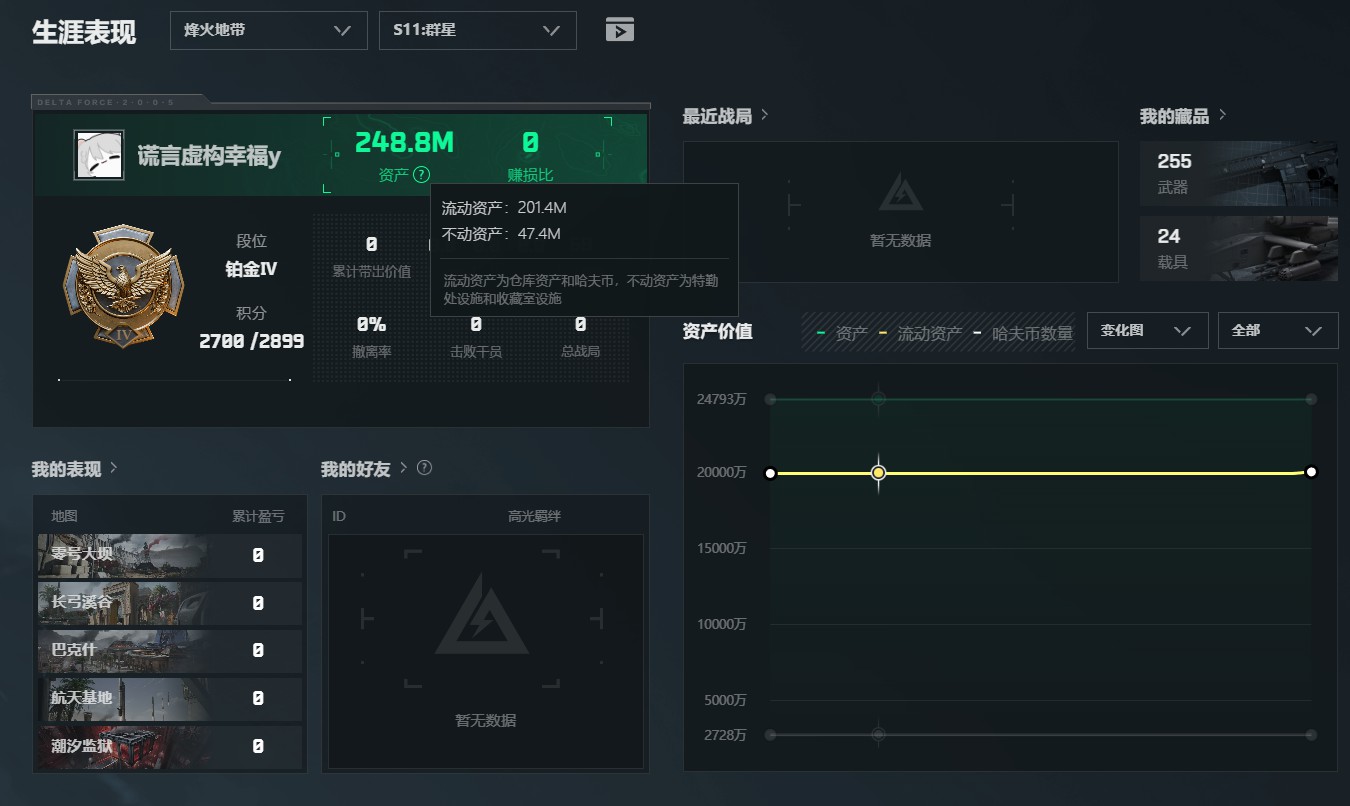
Task: Select the 长弓溪谷 map row
Action: (x=170, y=604)
